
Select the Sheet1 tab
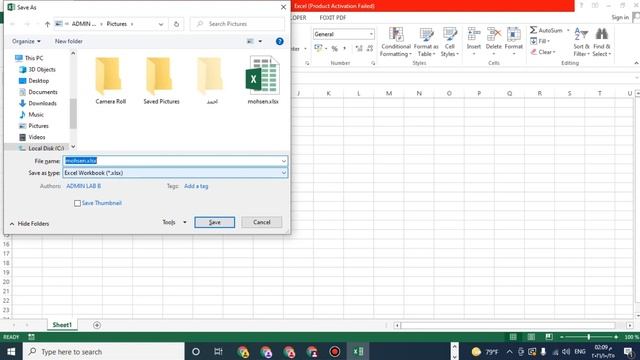tap(62, 325)
